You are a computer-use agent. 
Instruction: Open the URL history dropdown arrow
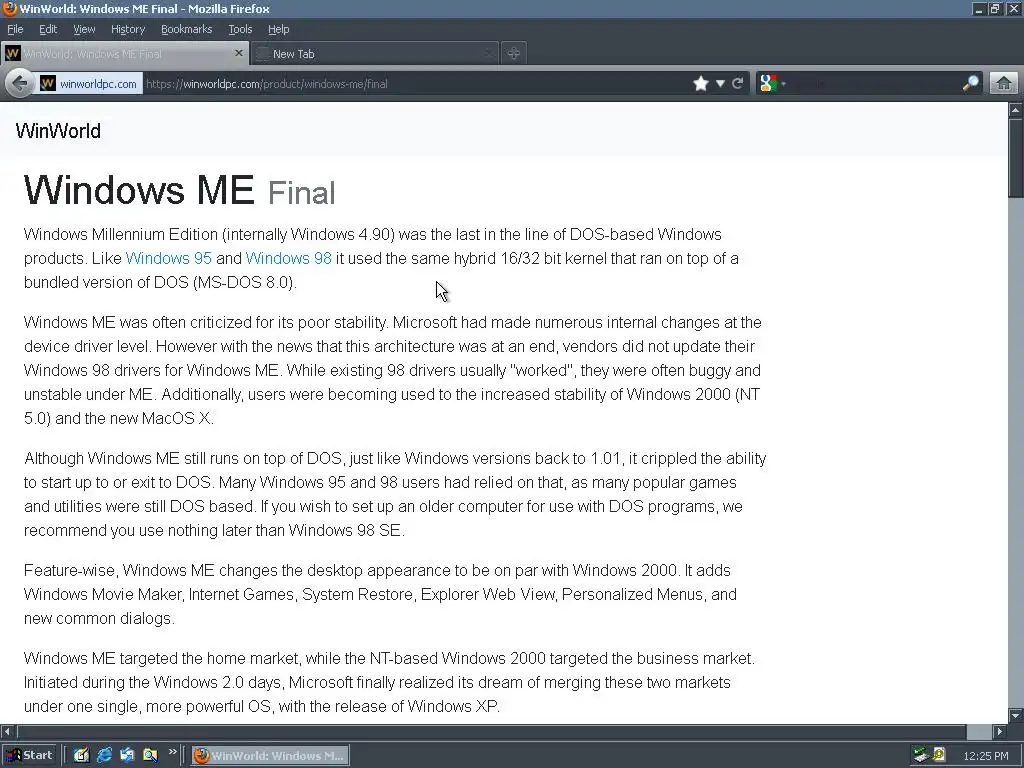(720, 84)
